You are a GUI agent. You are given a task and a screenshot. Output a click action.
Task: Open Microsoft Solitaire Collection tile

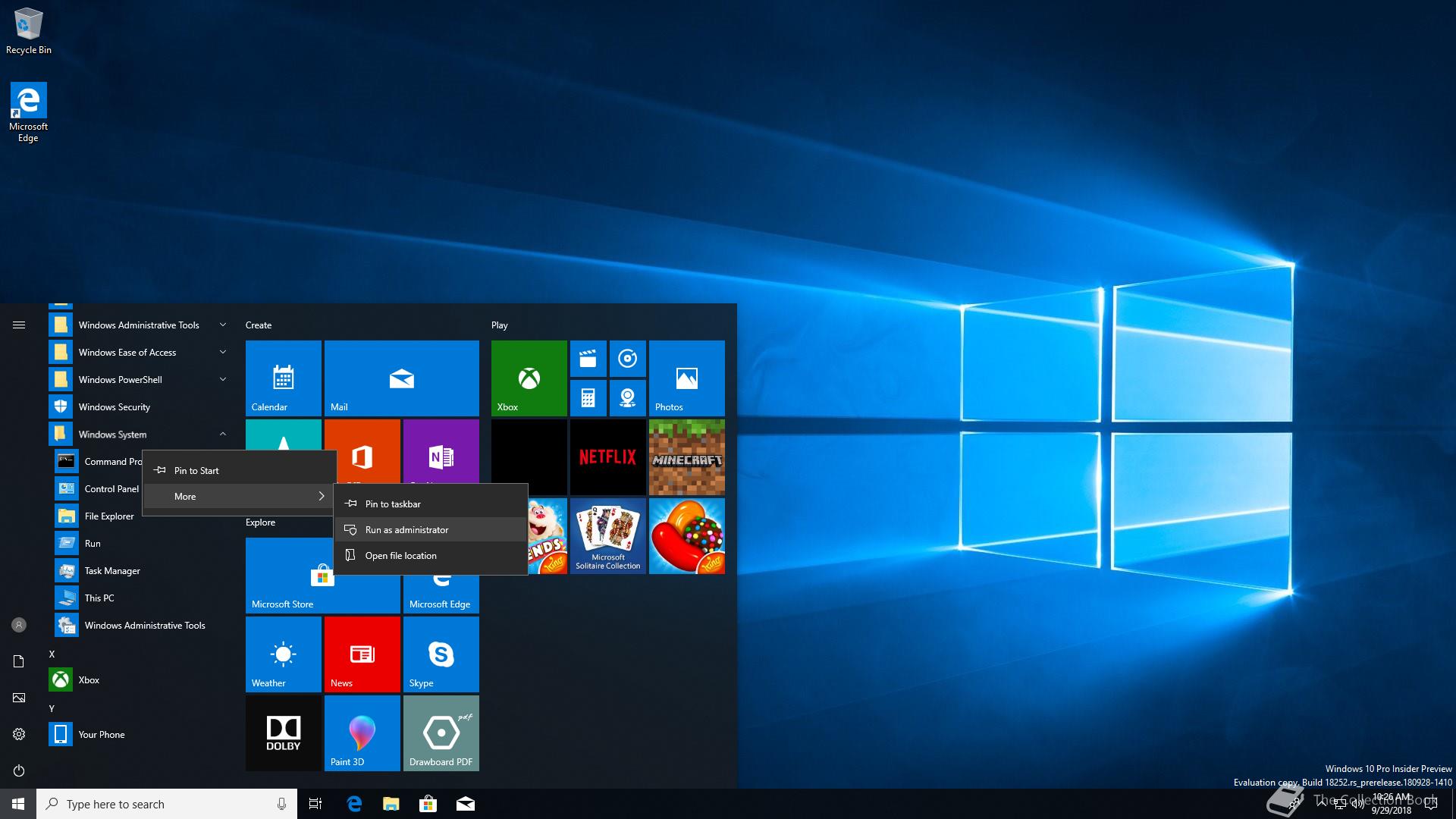608,535
